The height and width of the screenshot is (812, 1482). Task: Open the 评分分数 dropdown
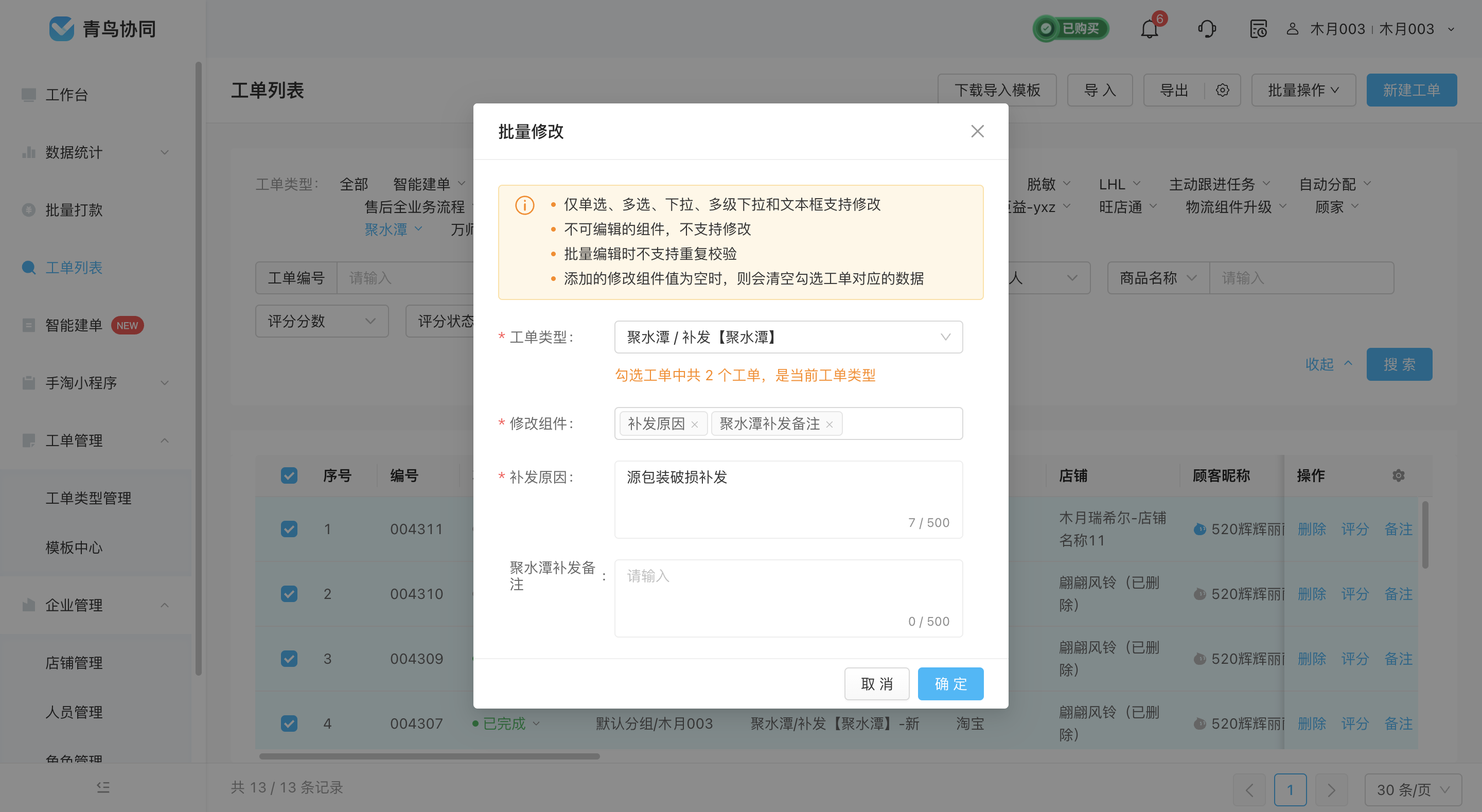click(x=322, y=321)
